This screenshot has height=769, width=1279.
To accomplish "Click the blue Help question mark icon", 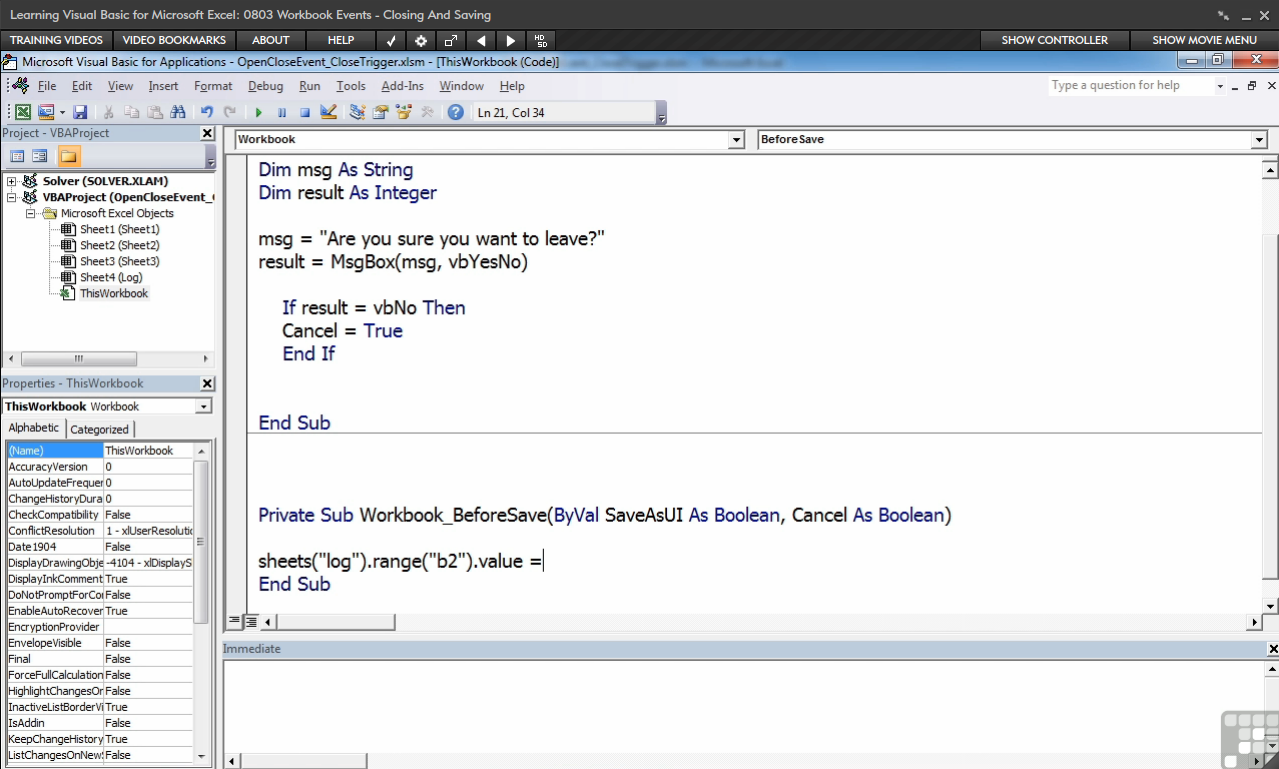I will (455, 113).
